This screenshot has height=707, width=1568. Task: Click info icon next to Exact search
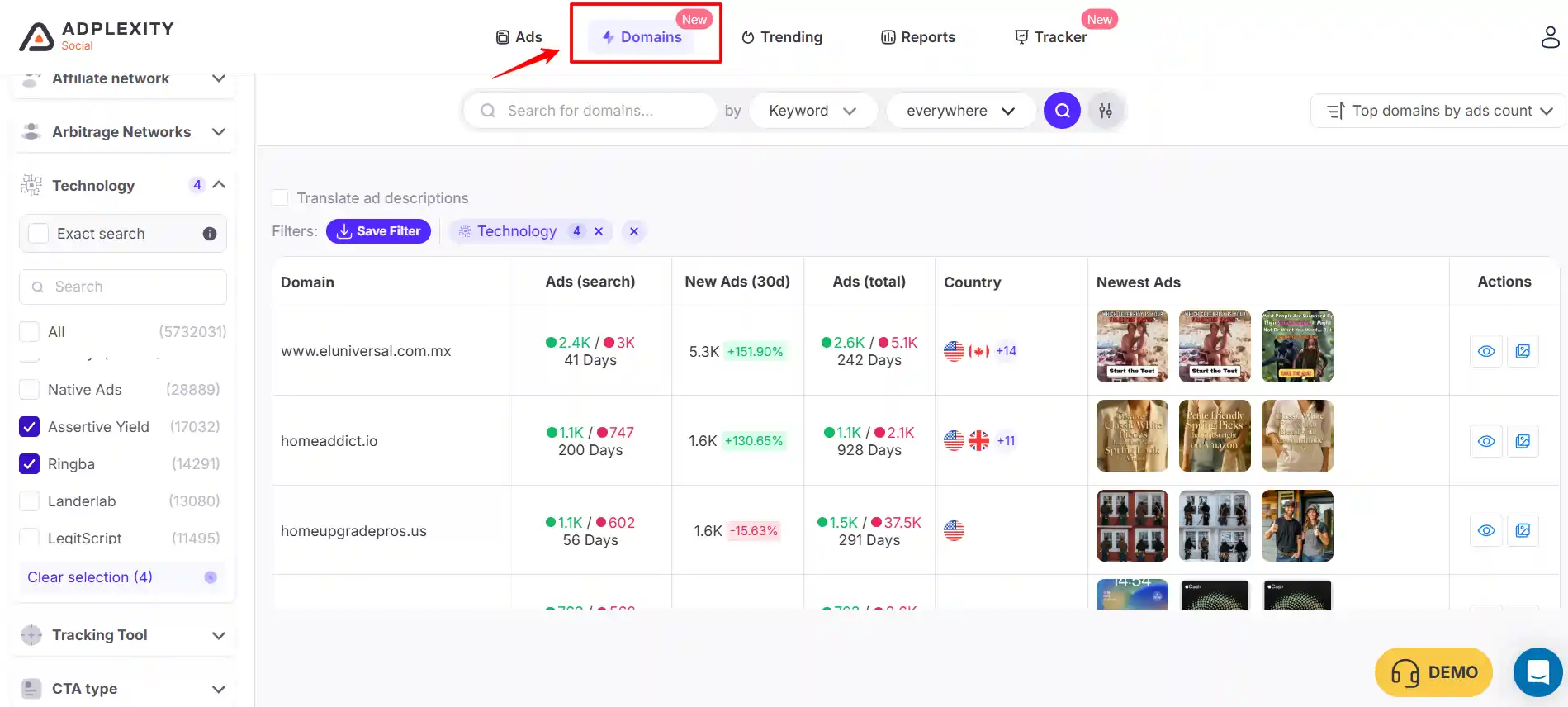pyautogui.click(x=210, y=234)
